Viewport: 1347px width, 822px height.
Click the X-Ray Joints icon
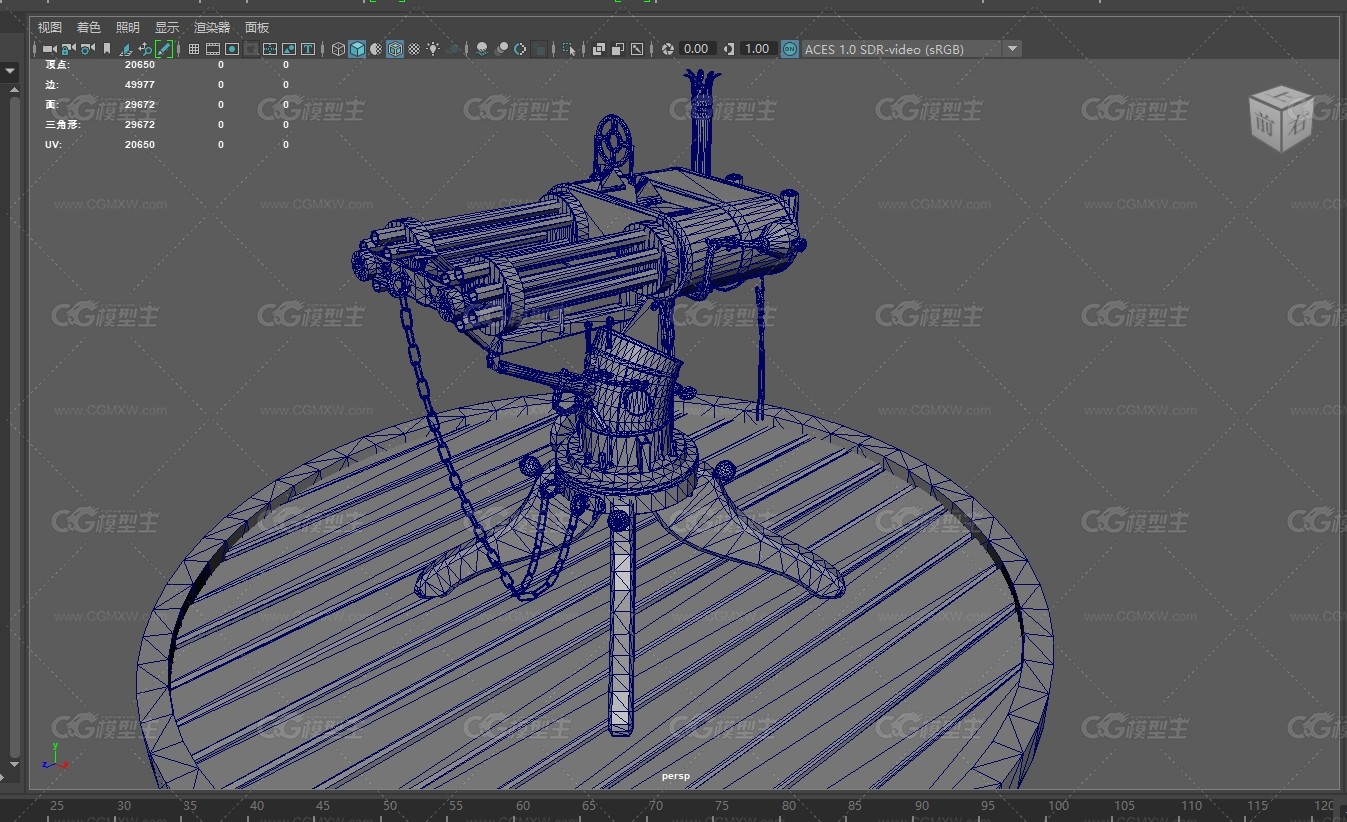click(637, 49)
